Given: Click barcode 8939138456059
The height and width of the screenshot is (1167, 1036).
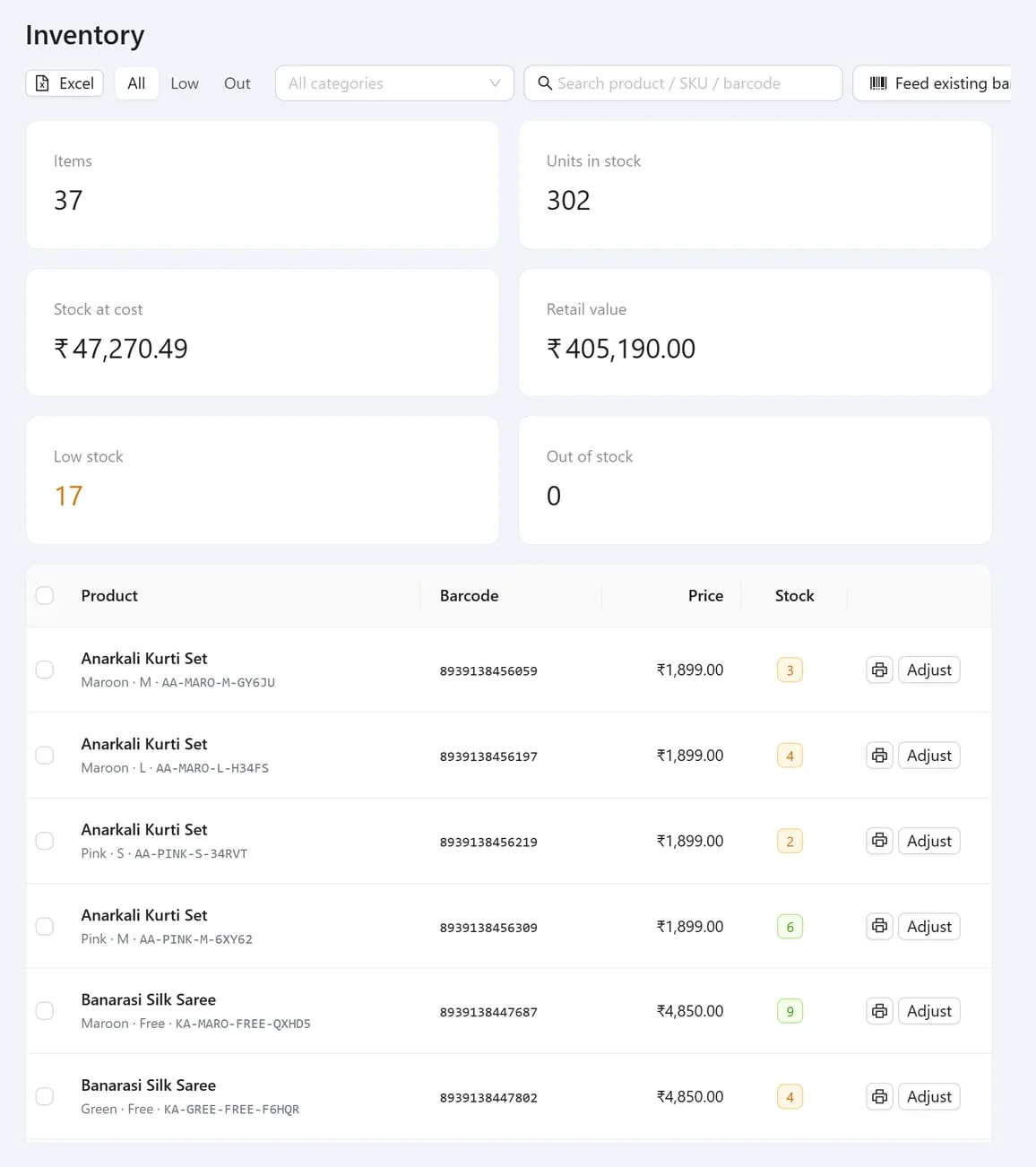Looking at the screenshot, I should point(488,670).
